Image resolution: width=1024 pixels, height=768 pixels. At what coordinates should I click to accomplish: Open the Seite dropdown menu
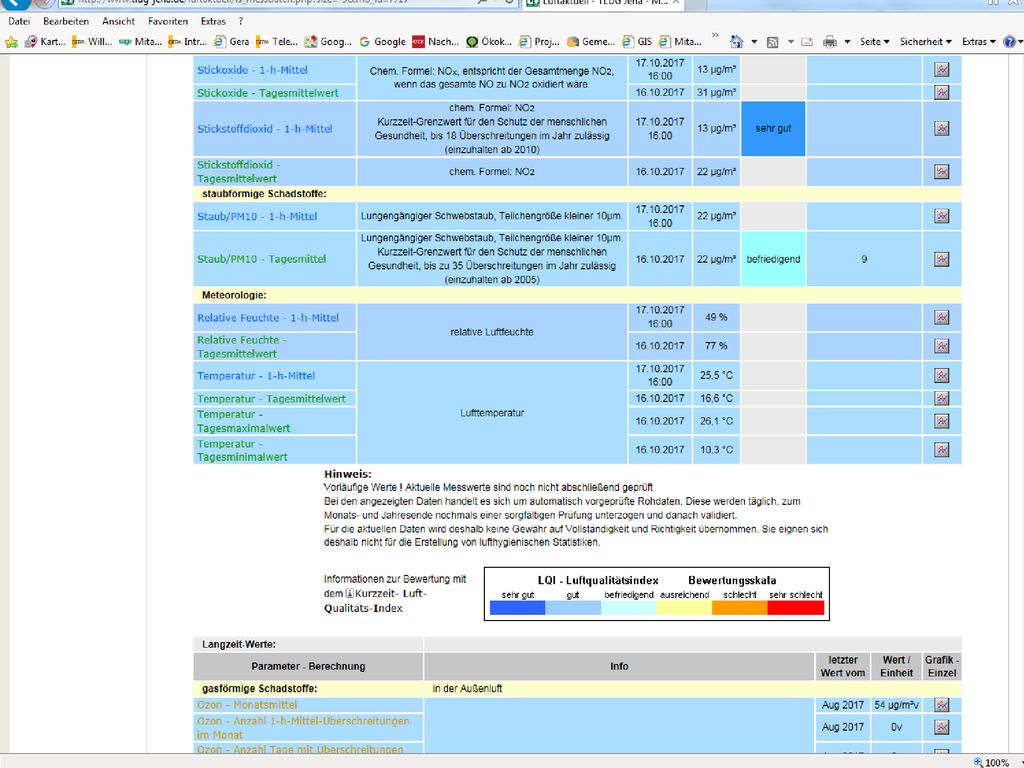[x=874, y=42]
